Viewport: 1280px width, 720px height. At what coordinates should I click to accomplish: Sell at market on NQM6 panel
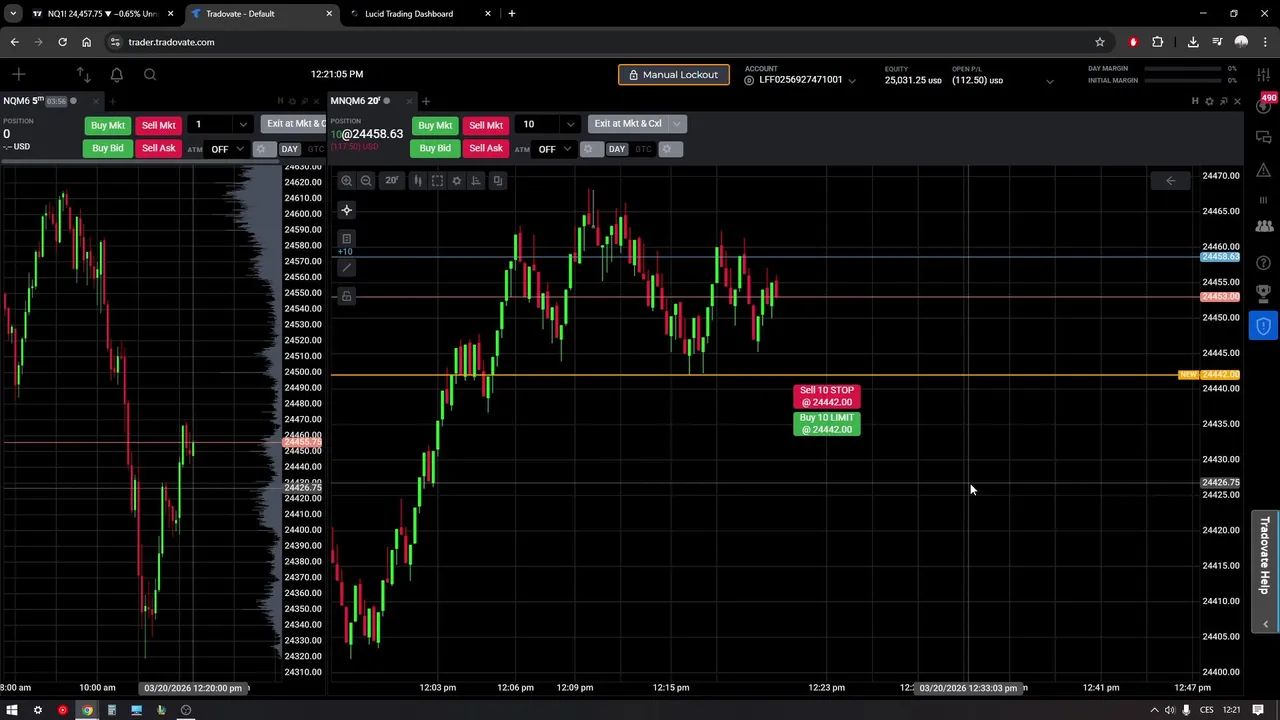[x=158, y=125]
